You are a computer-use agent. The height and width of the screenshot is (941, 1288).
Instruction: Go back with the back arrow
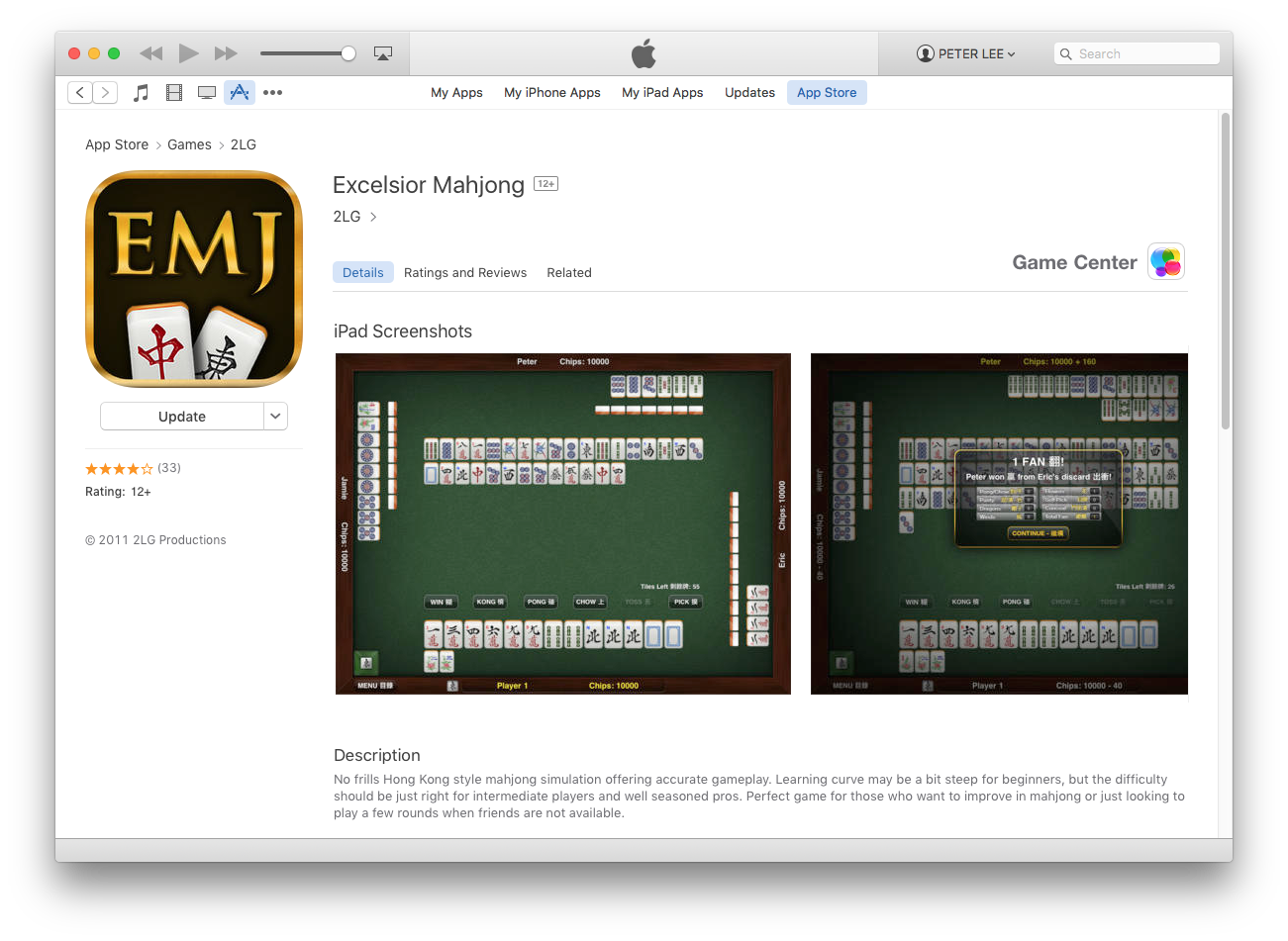pos(80,92)
